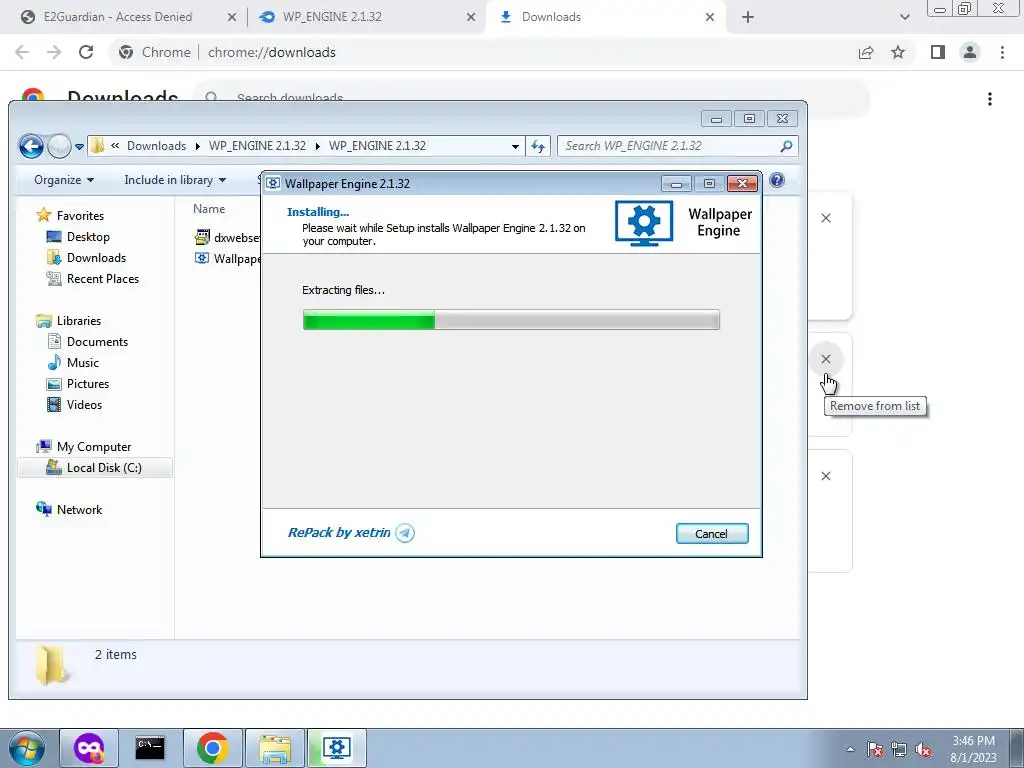Screen dimensions: 1024x768
Task: Click the first WP_ENGINE 2.1.32 breadcrumb segment
Action: [x=257, y=146]
